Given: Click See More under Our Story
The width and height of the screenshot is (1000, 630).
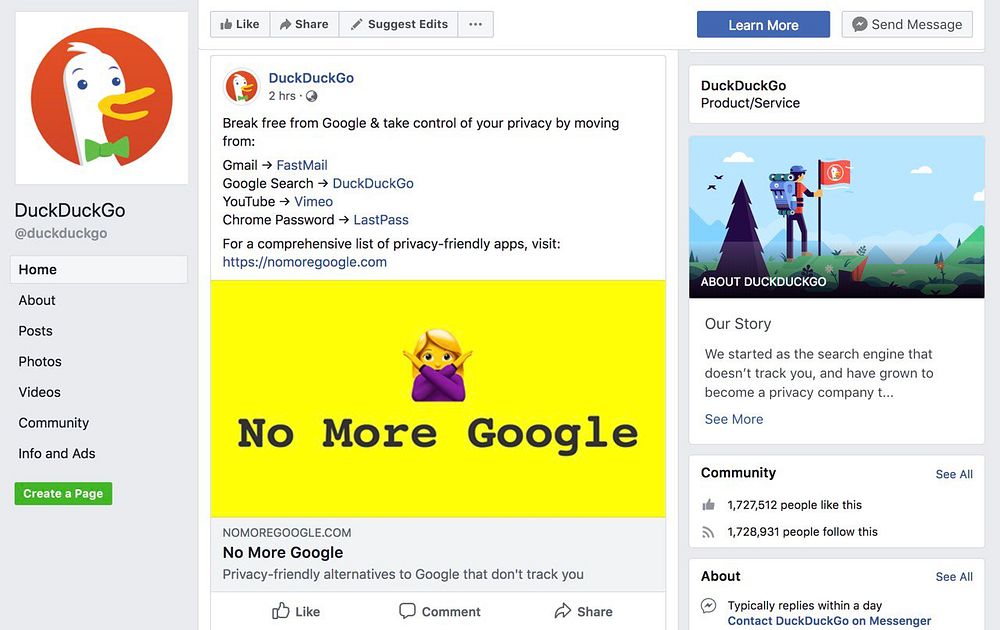Looking at the screenshot, I should coord(734,419).
